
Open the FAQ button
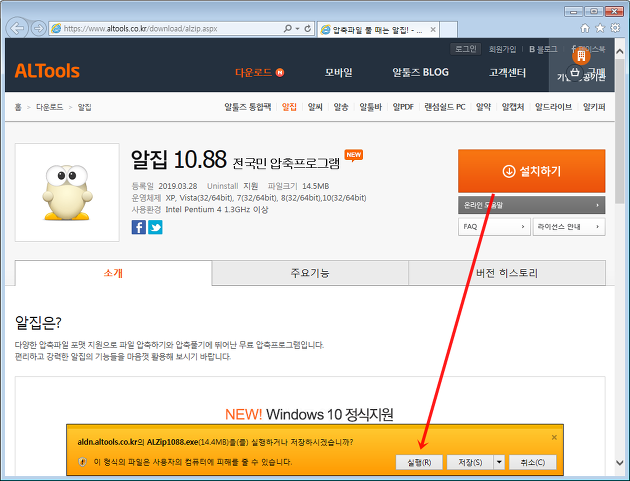coord(494,227)
